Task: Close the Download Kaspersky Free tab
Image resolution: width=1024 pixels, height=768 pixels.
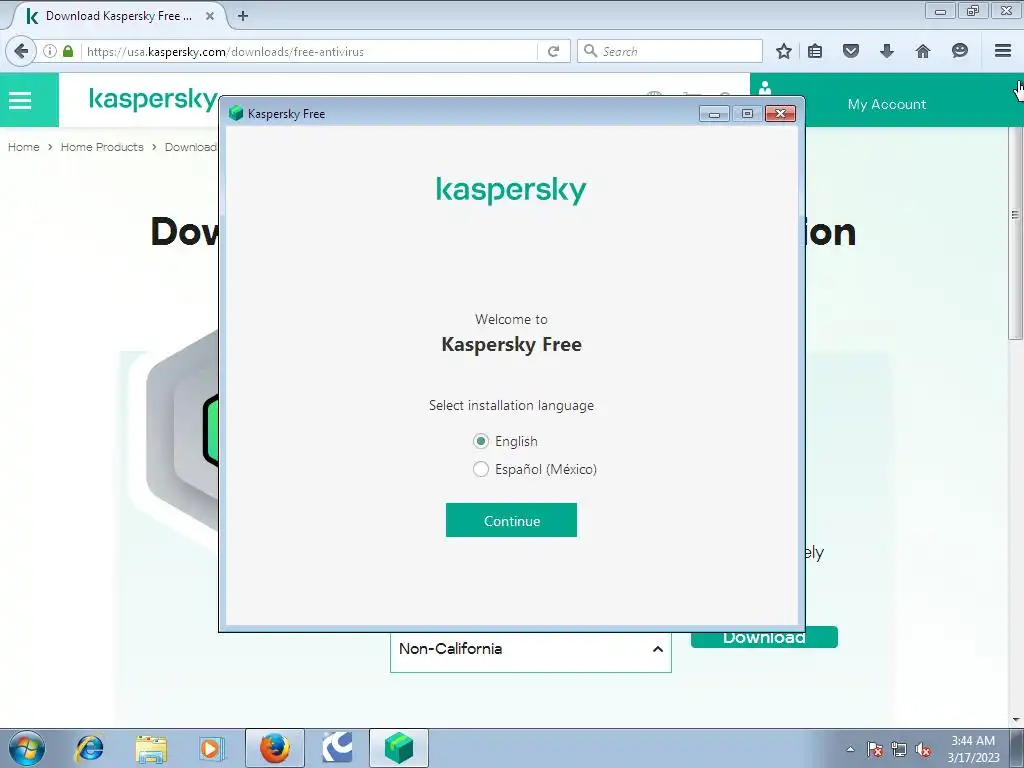Action: (x=210, y=16)
